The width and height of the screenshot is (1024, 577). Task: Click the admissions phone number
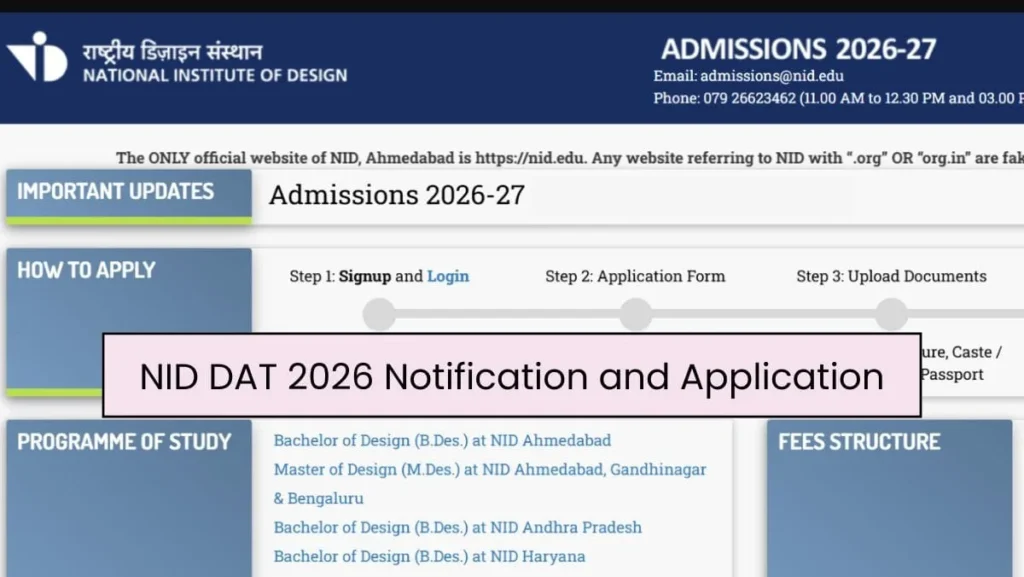[741, 98]
